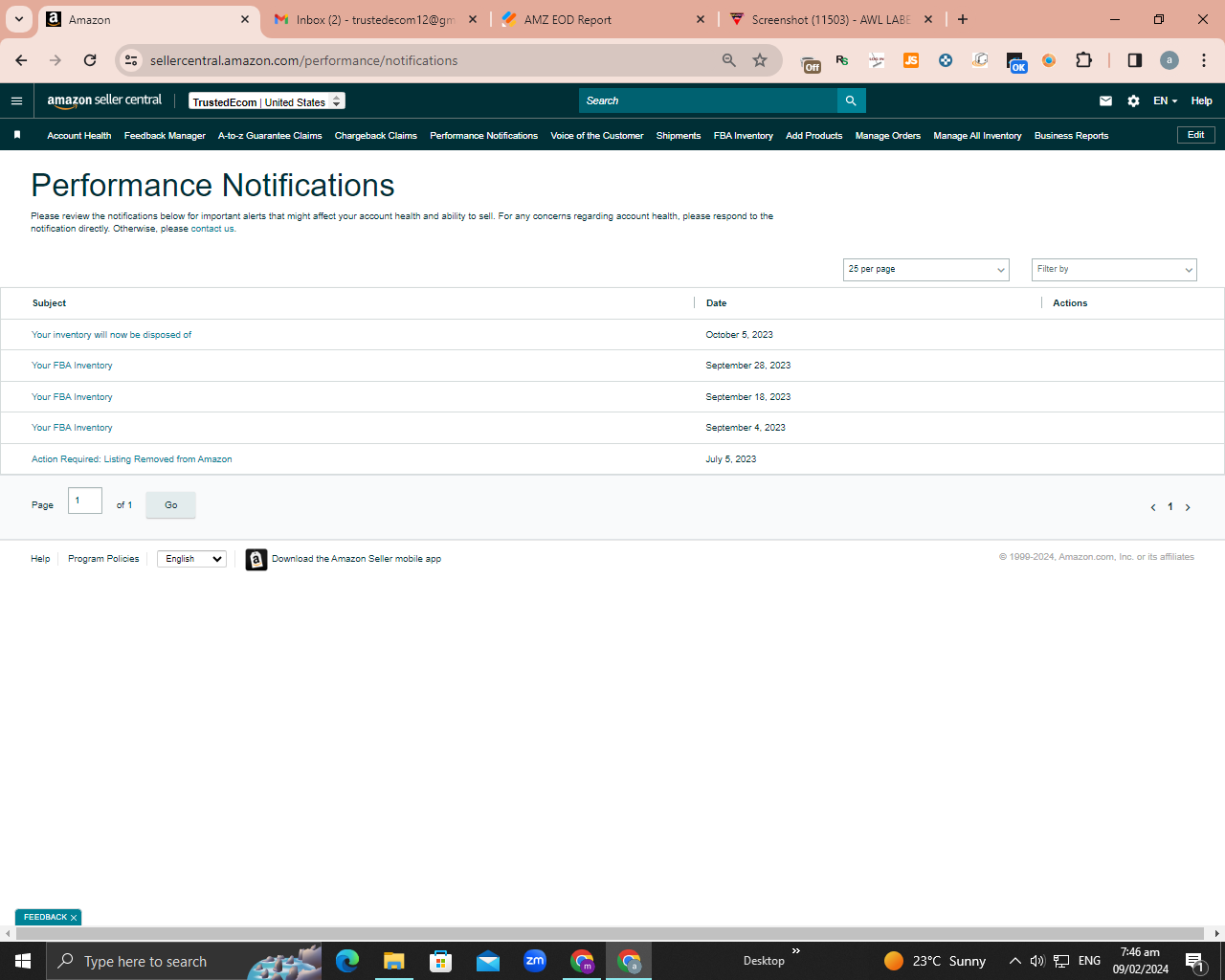Open the Chrome profile avatar
1225x980 pixels.
click(1169, 60)
